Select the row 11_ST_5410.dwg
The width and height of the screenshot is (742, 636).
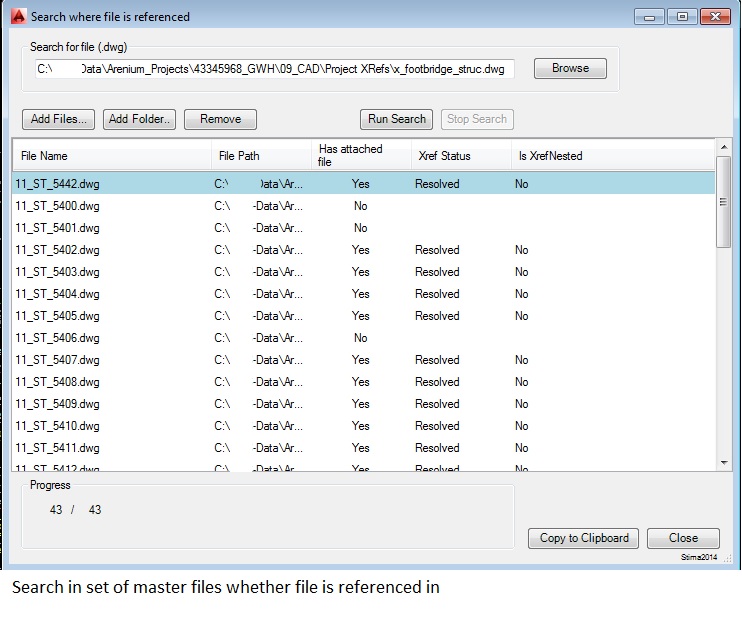pos(363,426)
